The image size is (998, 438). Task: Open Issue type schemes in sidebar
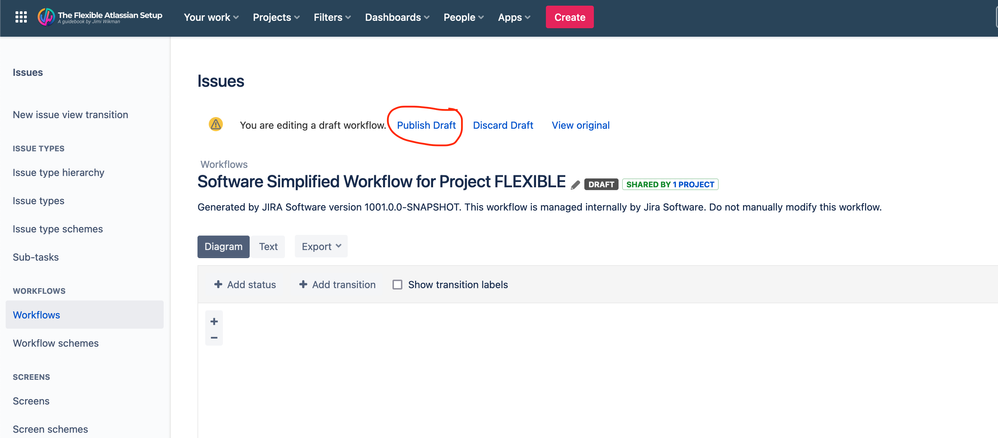[58, 229]
